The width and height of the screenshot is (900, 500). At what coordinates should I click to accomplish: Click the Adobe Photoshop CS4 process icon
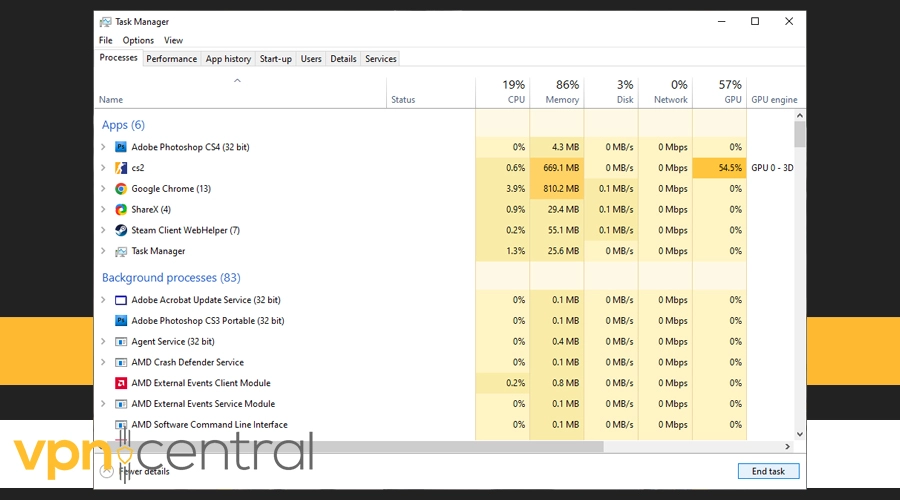121,147
